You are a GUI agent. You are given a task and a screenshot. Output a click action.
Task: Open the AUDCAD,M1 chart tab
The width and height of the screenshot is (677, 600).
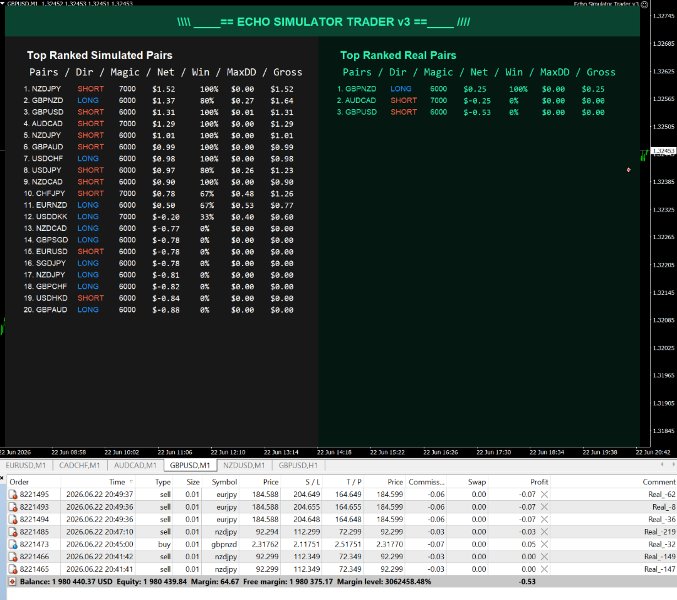[135, 465]
